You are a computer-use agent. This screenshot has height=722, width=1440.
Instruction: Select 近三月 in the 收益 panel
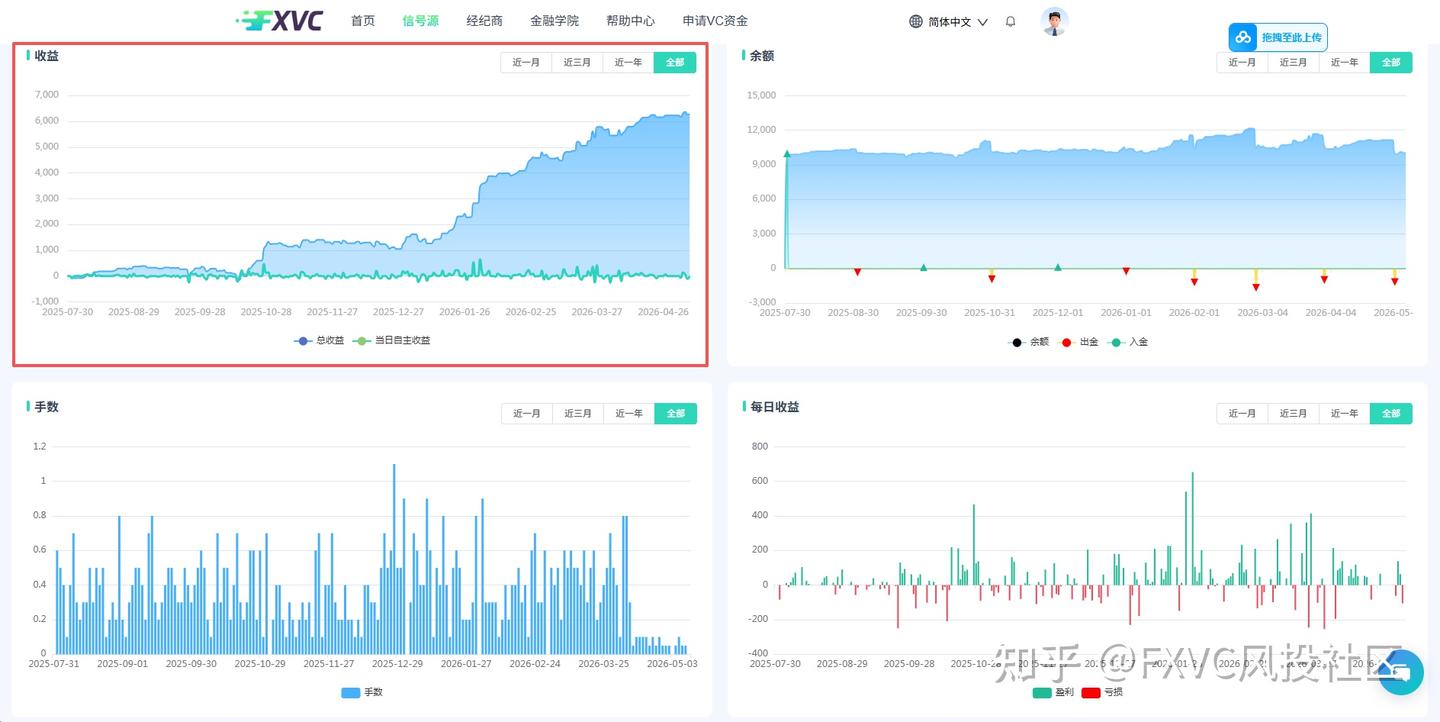pyautogui.click(x=577, y=62)
